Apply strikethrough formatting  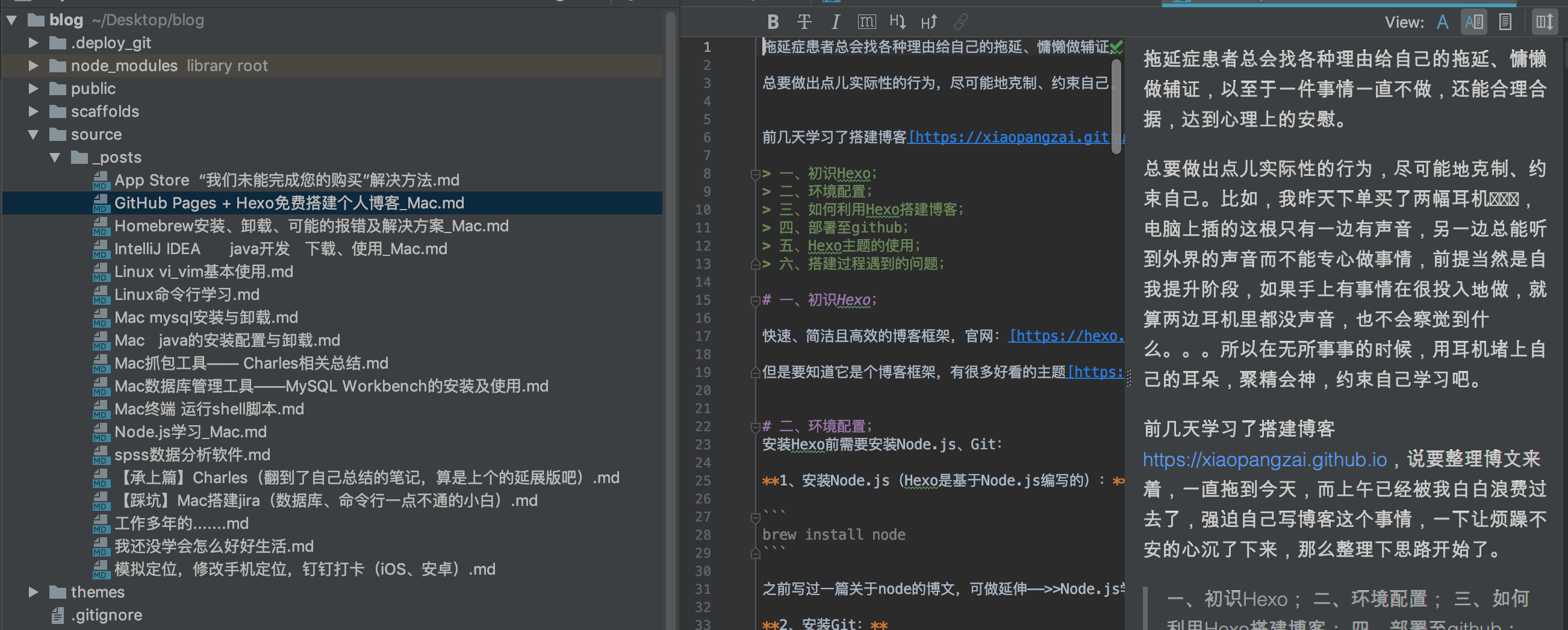[x=803, y=22]
